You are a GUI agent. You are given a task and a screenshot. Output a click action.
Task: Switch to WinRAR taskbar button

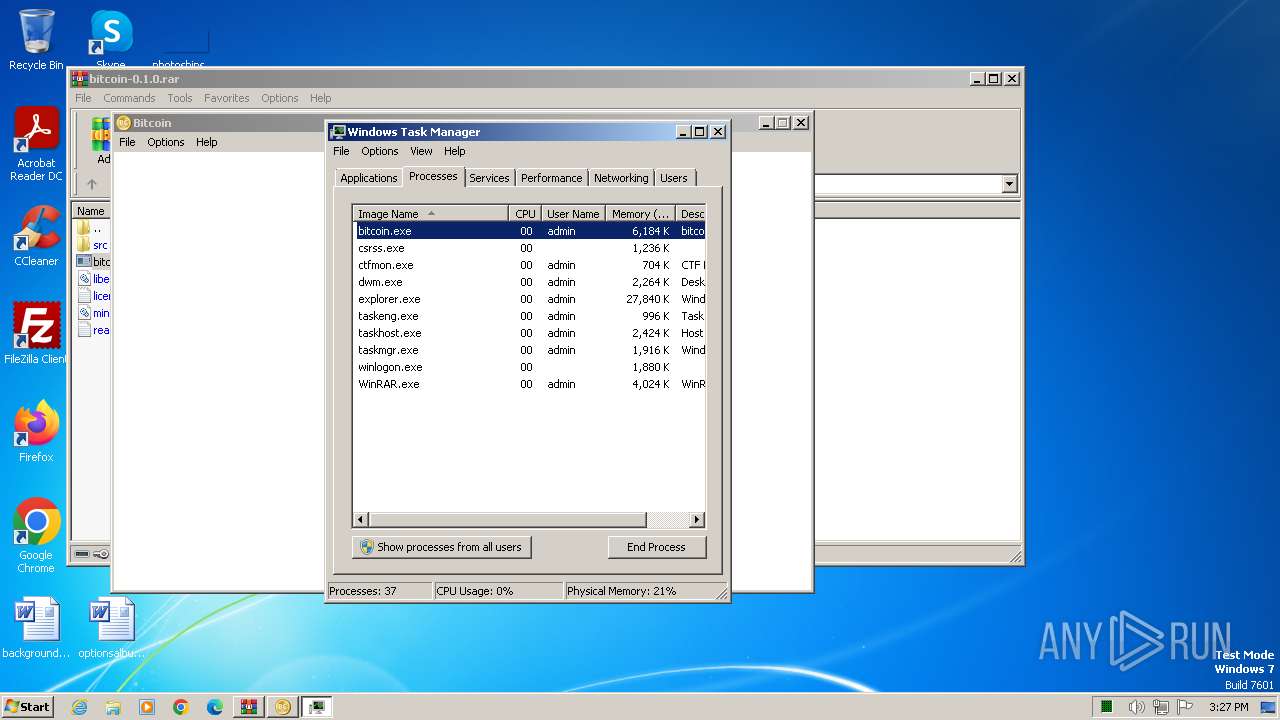coord(249,707)
